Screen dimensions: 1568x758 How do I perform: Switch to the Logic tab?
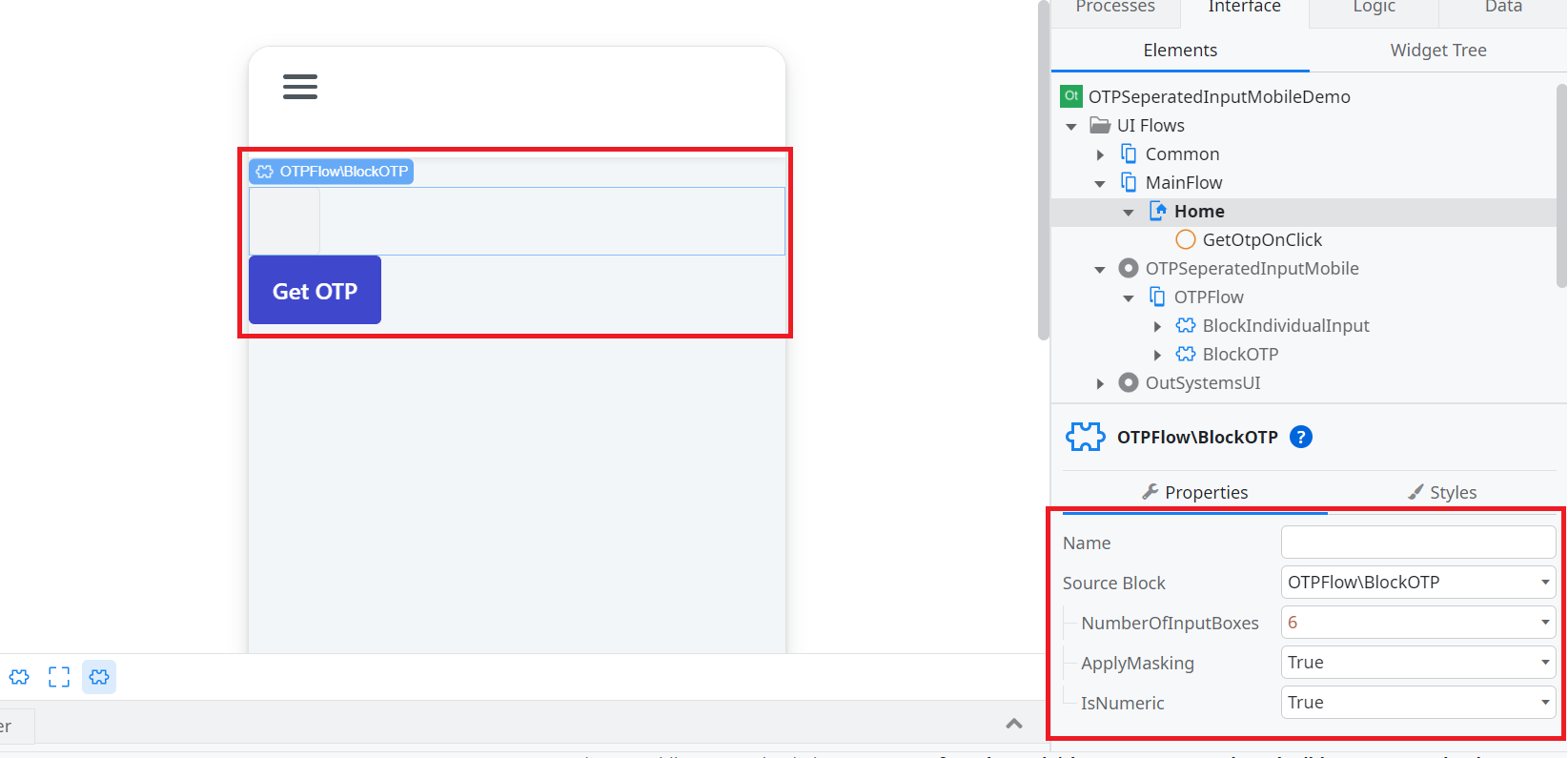[x=1374, y=8]
